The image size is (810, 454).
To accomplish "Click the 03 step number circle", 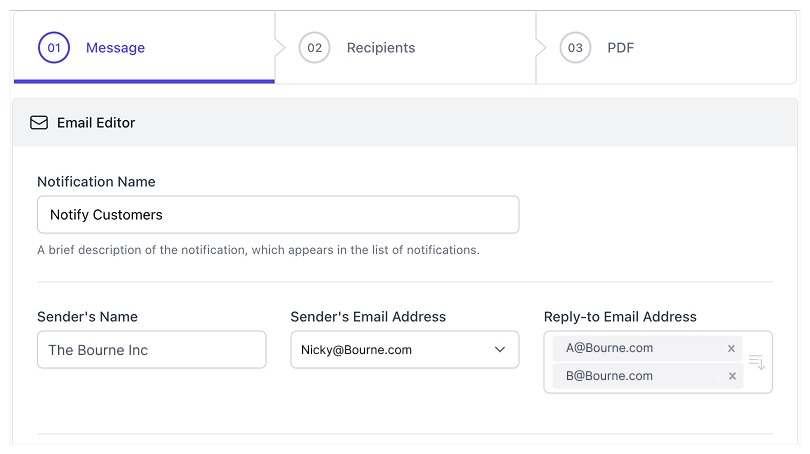I will [x=575, y=48].
